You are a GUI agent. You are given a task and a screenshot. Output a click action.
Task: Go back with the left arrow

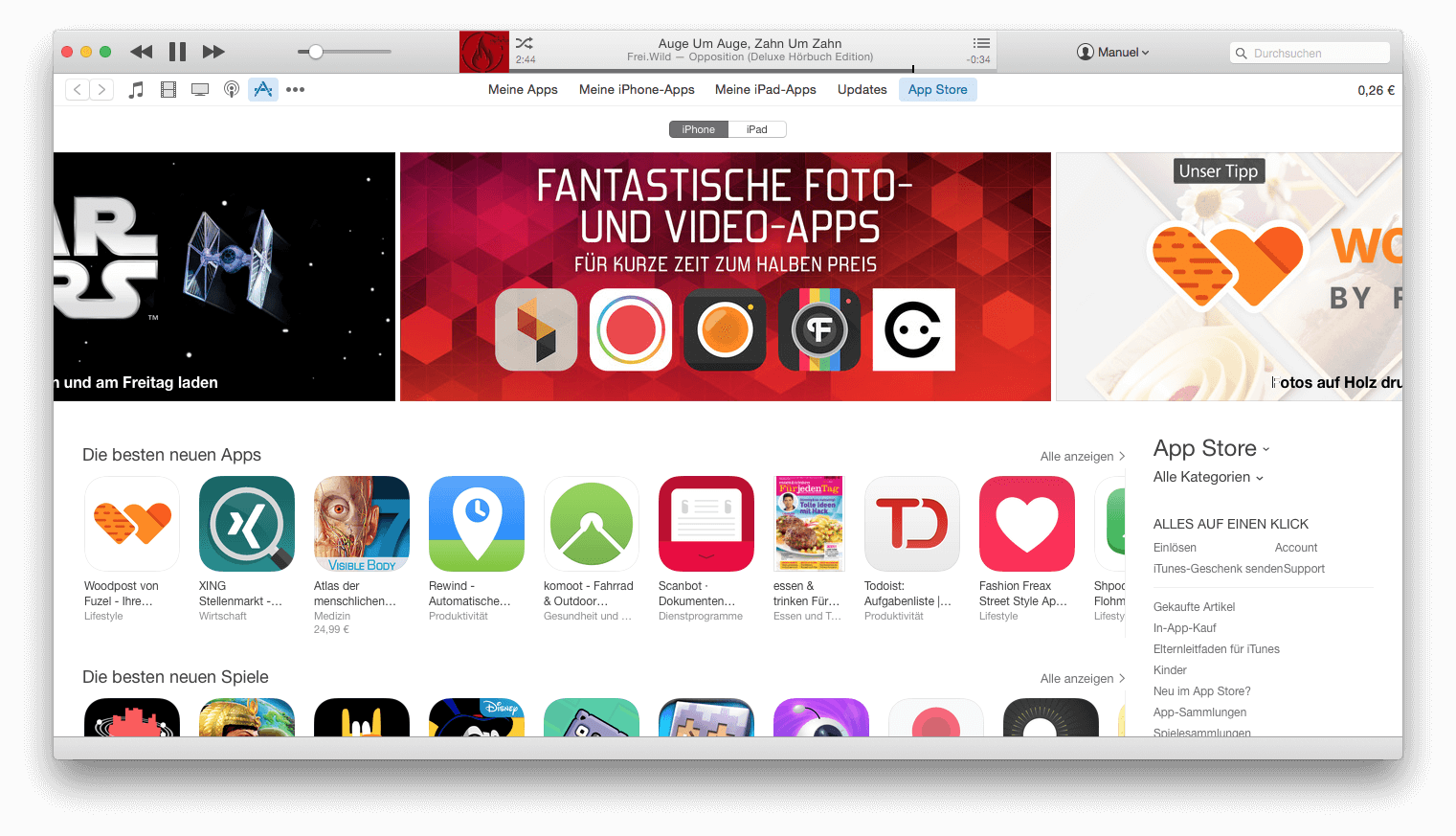78,90
